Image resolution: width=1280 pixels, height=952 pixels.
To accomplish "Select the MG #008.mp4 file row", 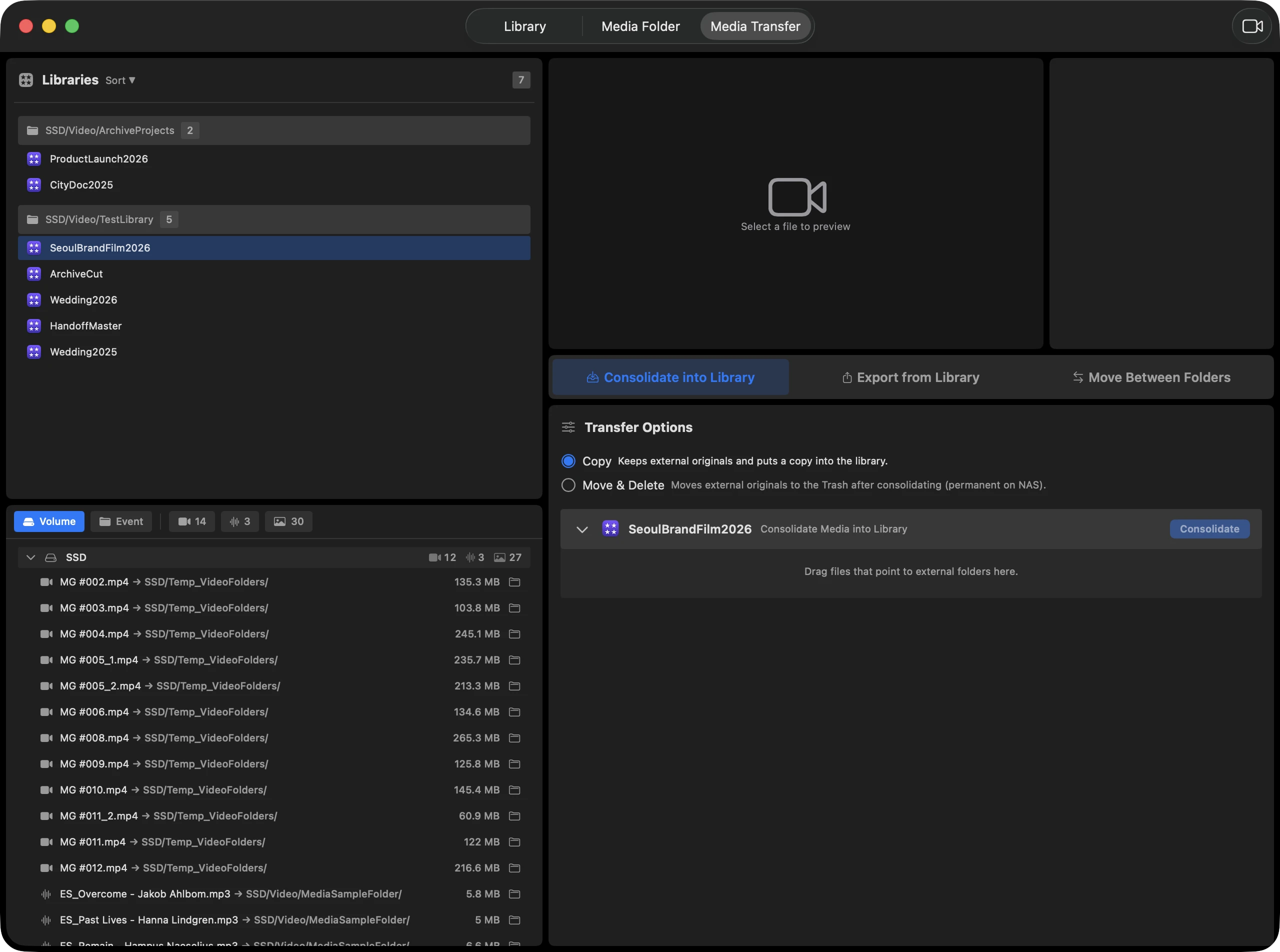I will (274, 738).
